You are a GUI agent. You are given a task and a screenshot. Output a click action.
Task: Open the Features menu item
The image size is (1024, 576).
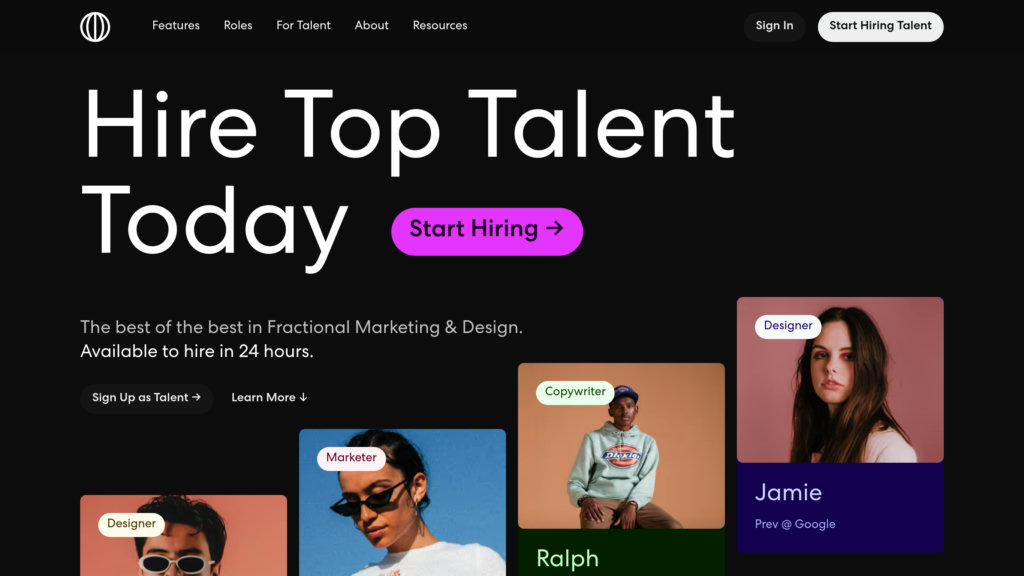pyautogui.click(x=176, y=26)
